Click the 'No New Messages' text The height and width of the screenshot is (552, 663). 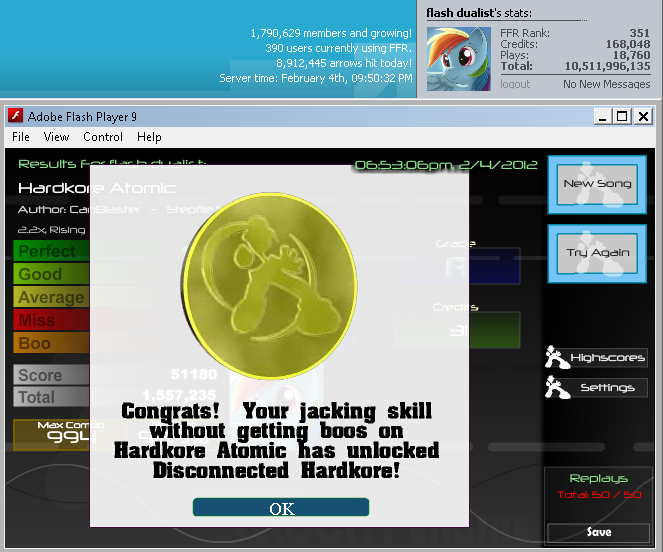click(606, 84)
